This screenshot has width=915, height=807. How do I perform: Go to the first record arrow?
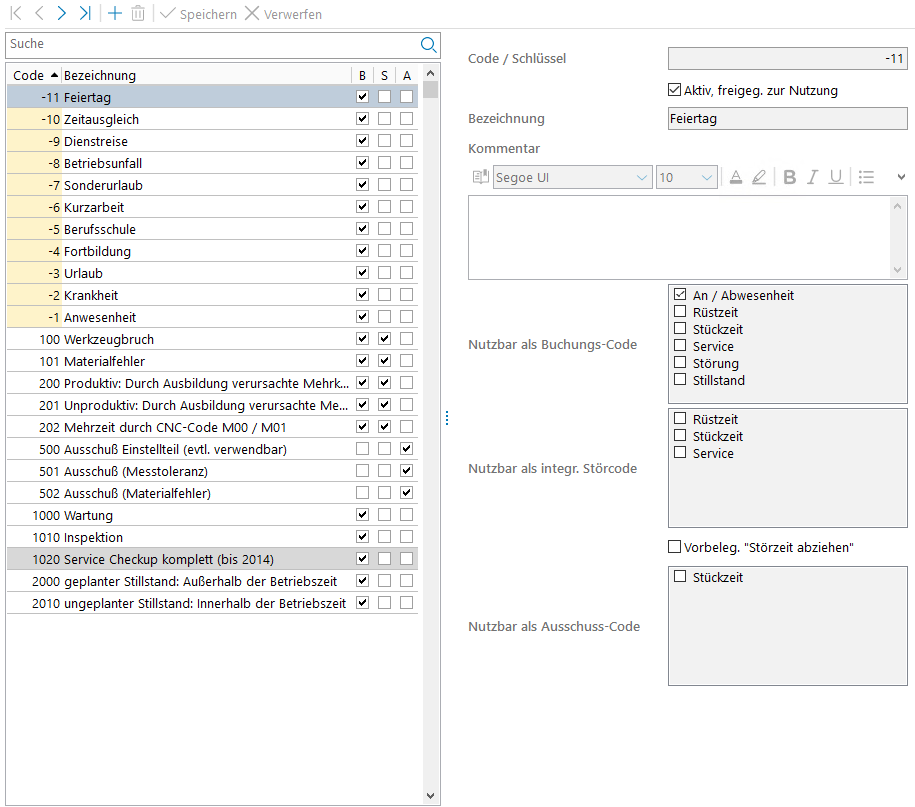pyautogui.click(x=15, y=14)
